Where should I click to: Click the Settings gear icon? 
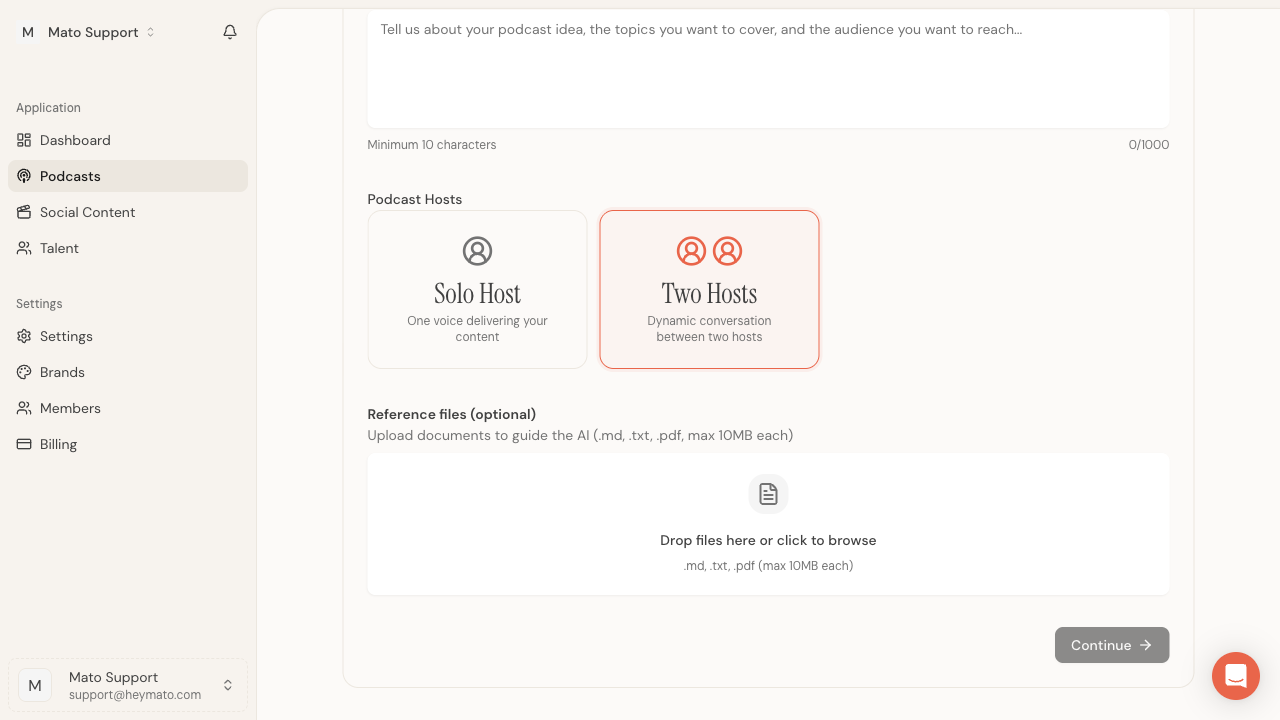pos(24,336)
